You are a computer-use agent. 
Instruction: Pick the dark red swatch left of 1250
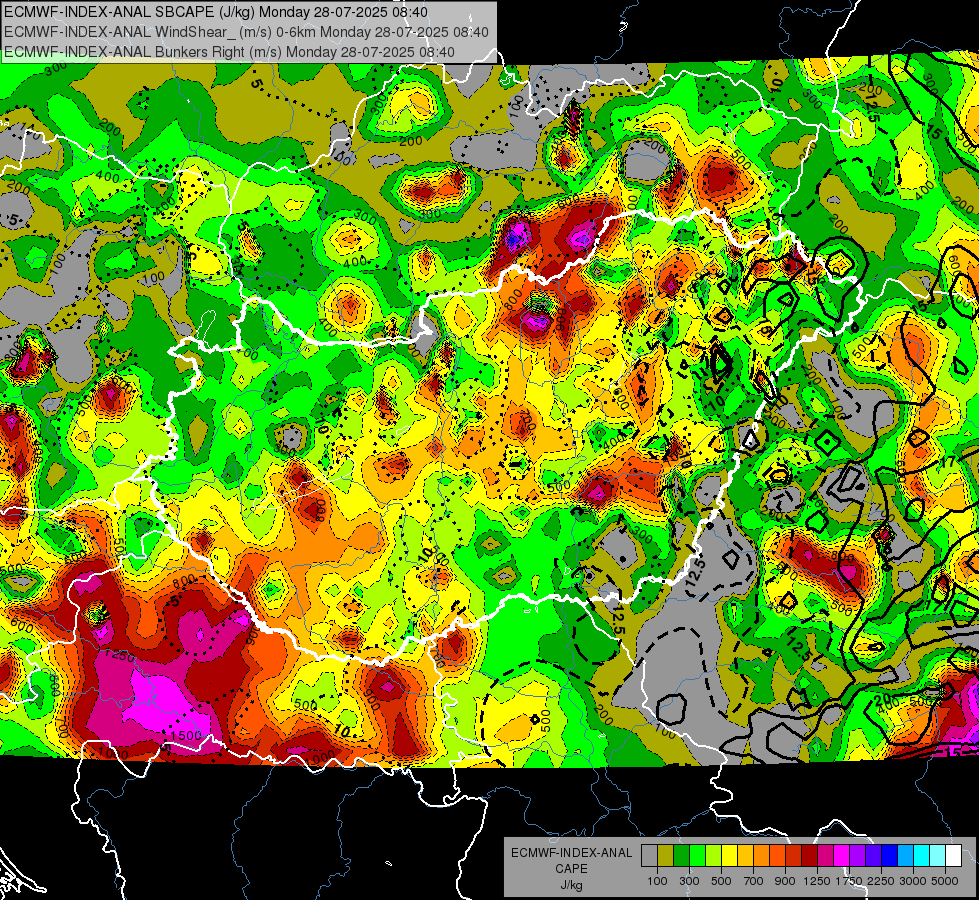tap(809, 855)
